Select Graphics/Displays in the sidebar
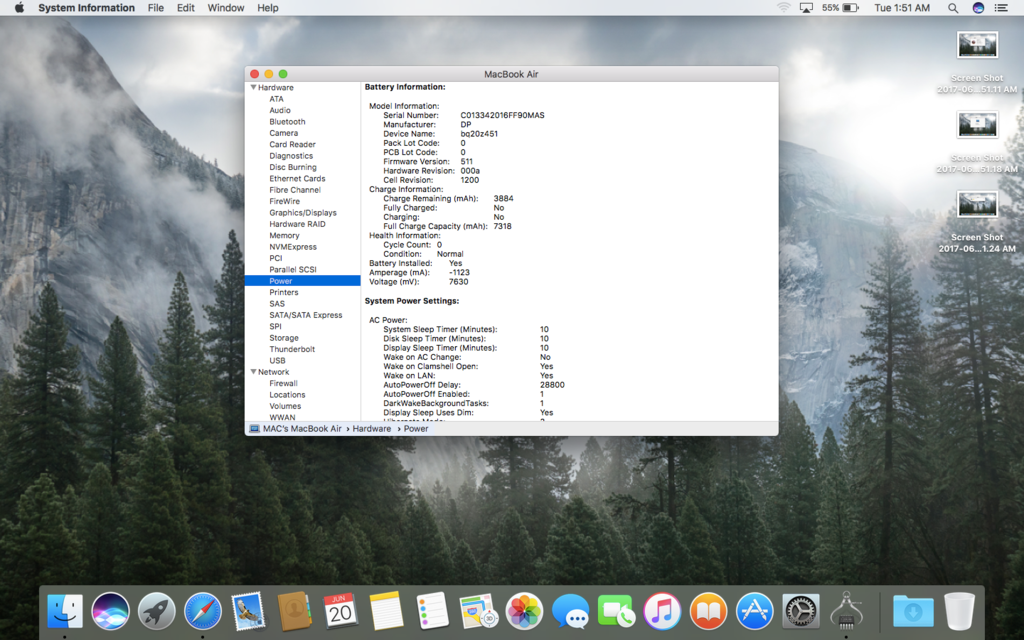This screenshot has height=640, width=1024. pyautogui.click(x=303, y=212)
